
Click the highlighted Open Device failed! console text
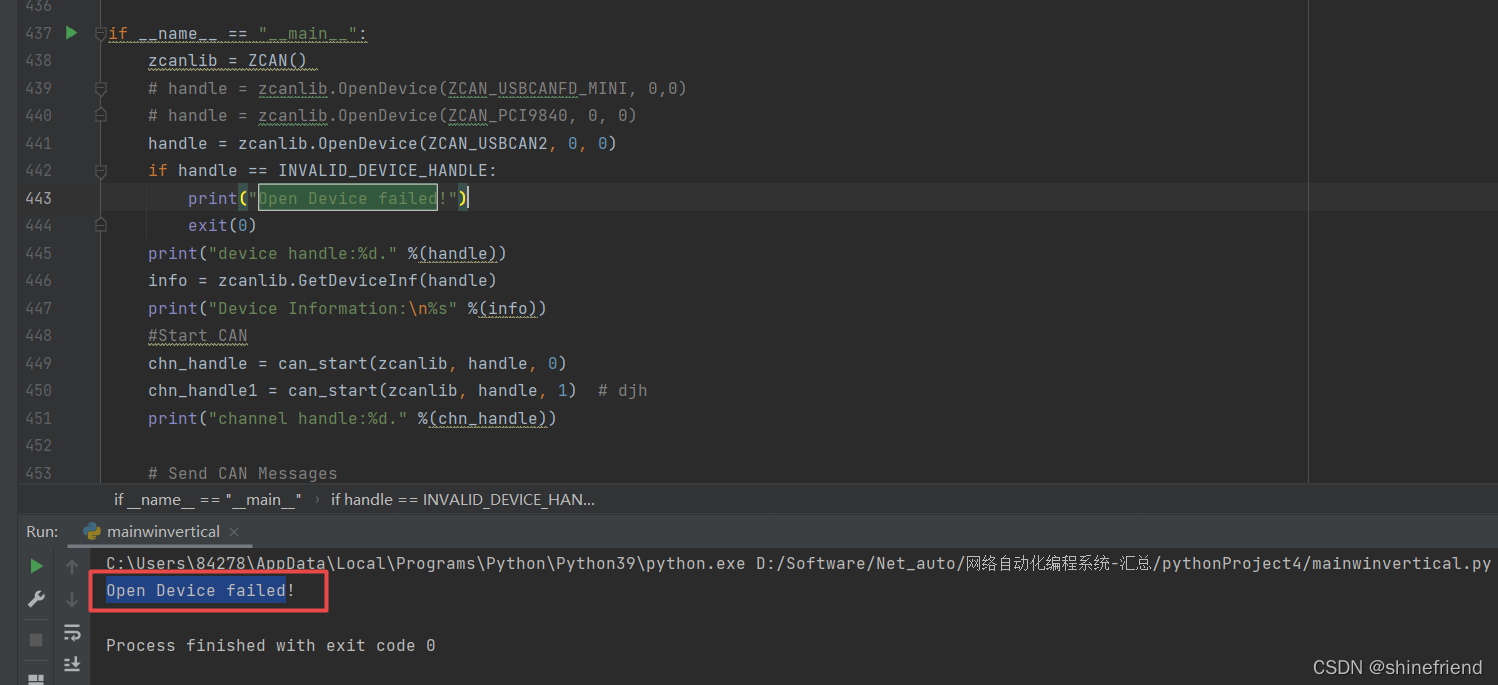(195, 590)
